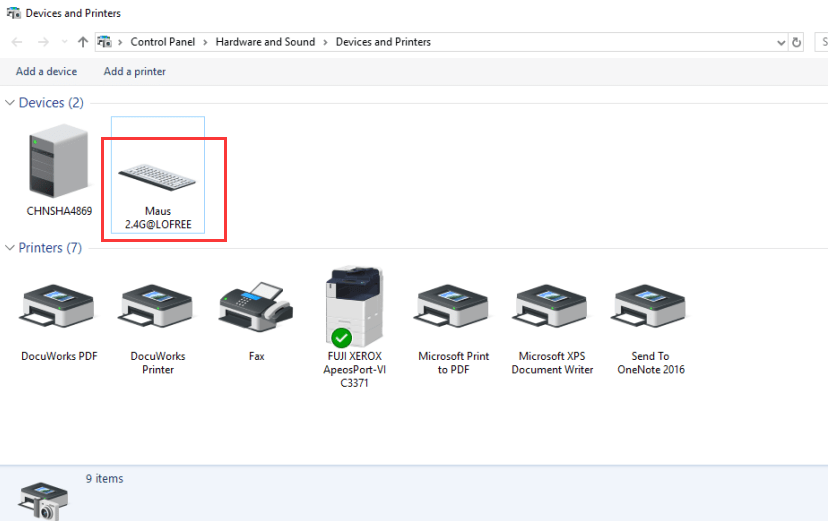Expand the chevron after Hardware and Sound
Image resolution: width=838 pixels, height=521 pixels.
325,42
